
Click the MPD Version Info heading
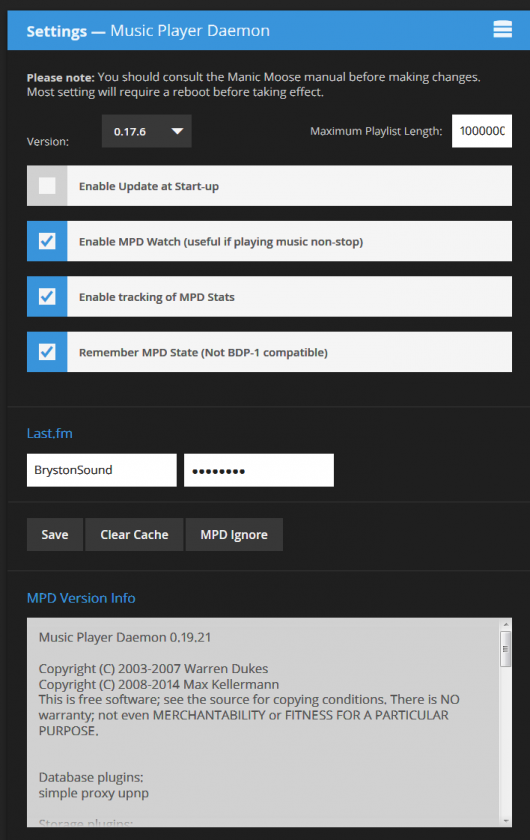point(81,598)
